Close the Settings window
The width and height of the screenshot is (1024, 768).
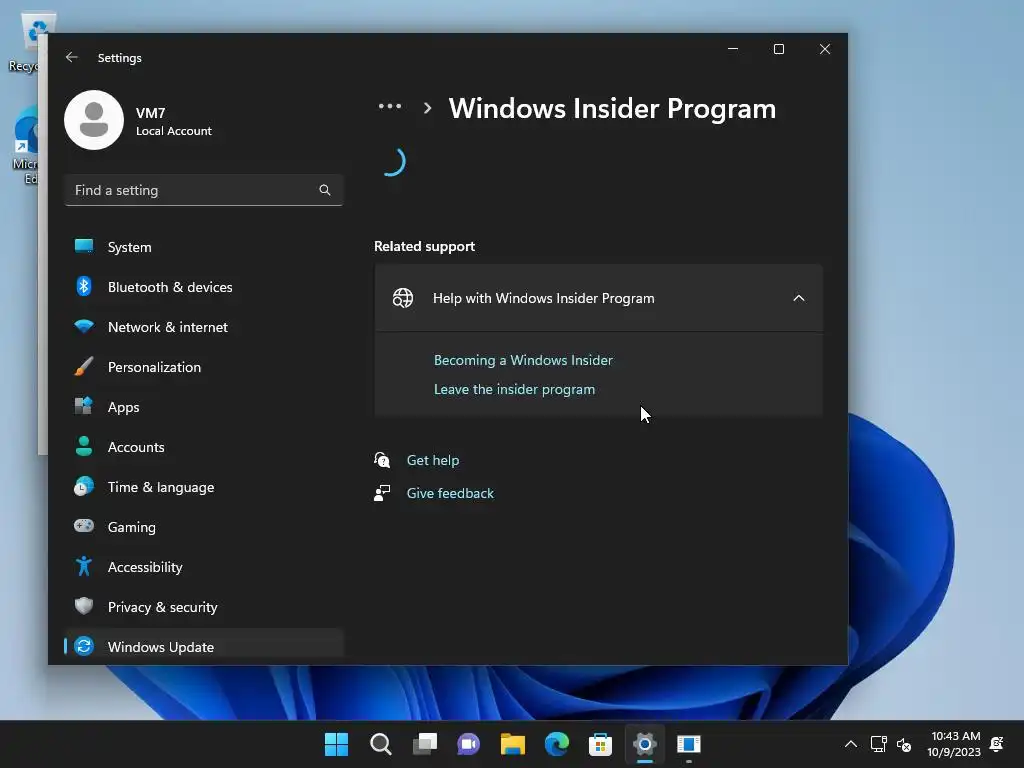(x=825, y=49)
